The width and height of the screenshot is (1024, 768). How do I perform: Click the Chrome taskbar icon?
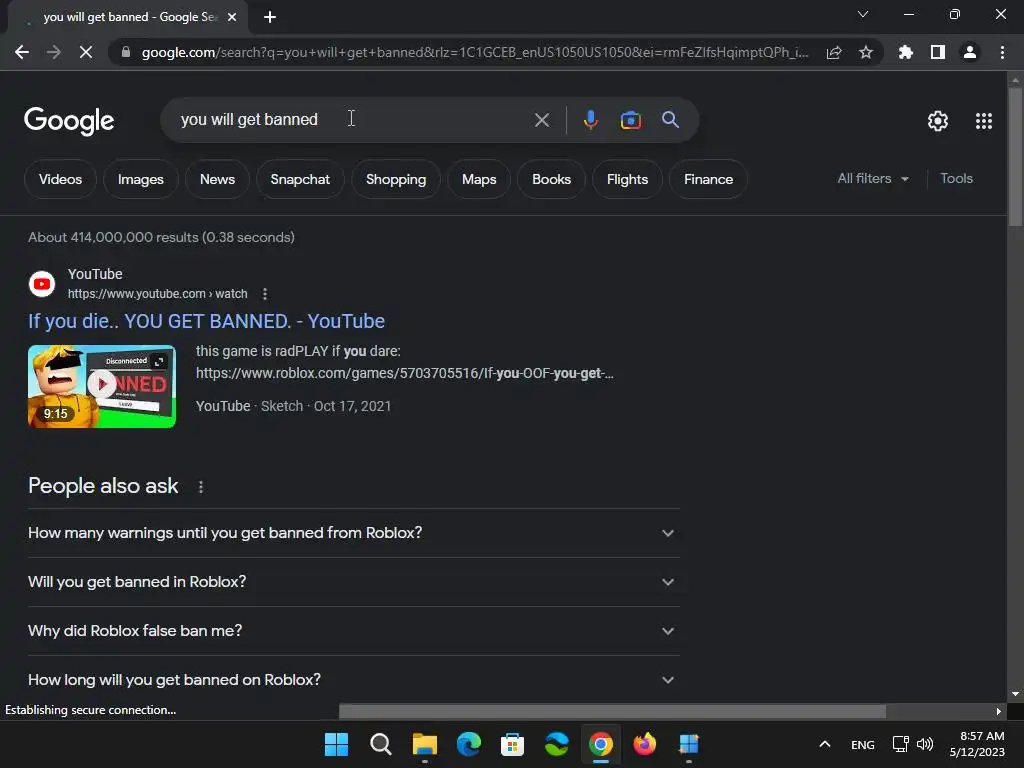coord(601,744)
